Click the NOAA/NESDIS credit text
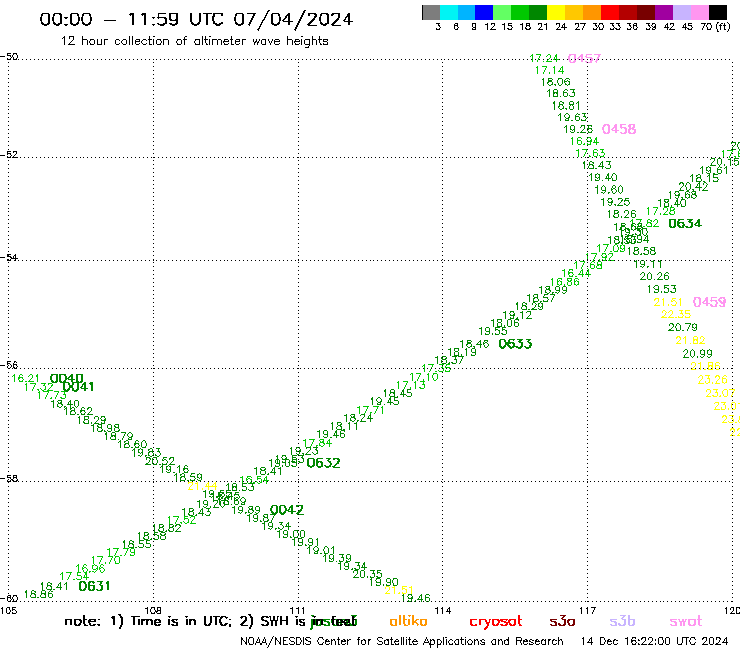This screenshot has height=650, width=740. pyautogui.click(x=402, y=642)
